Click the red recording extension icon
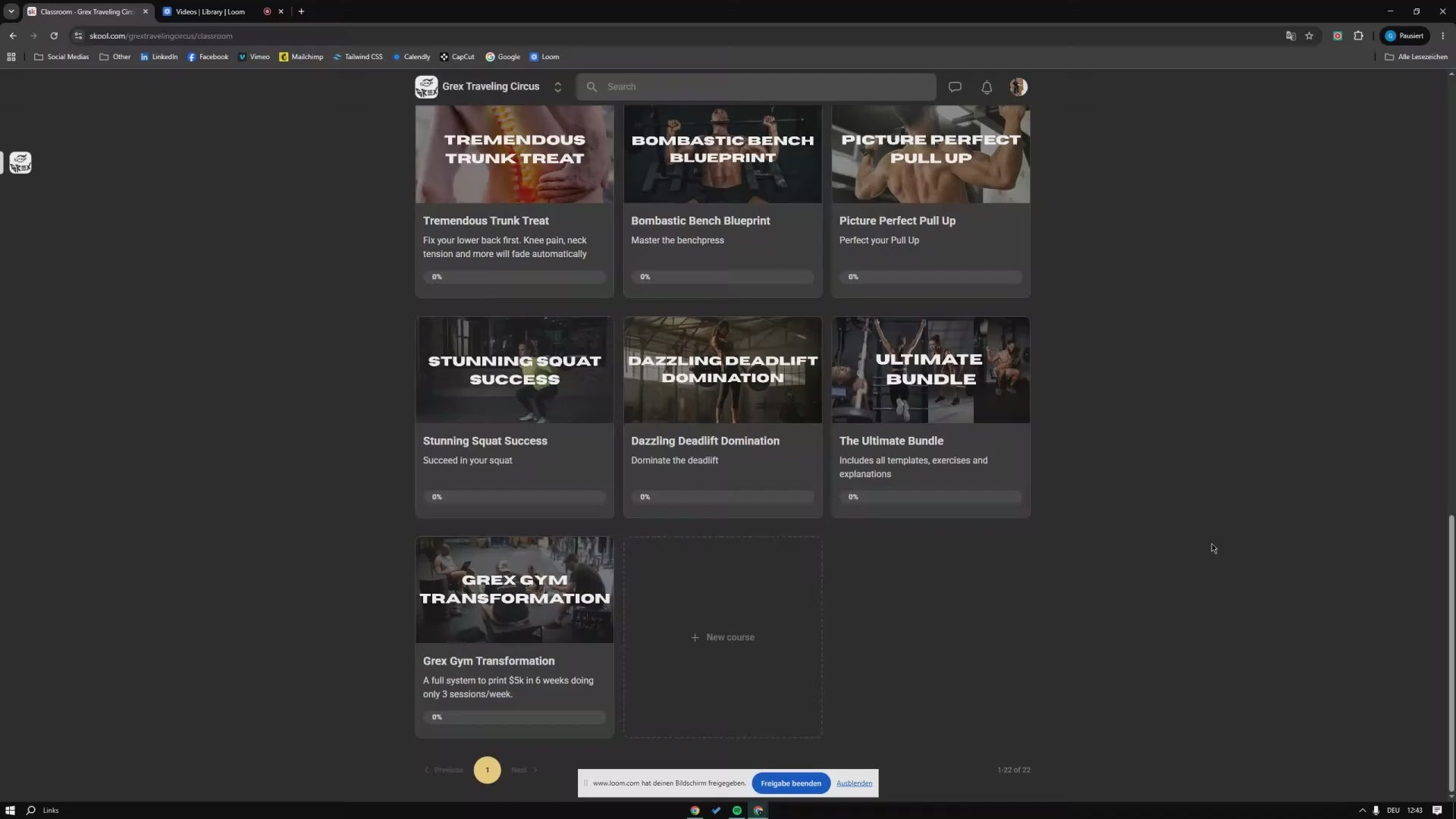1456x819 pixels. pyautogui.click(x=1338, y=36)
